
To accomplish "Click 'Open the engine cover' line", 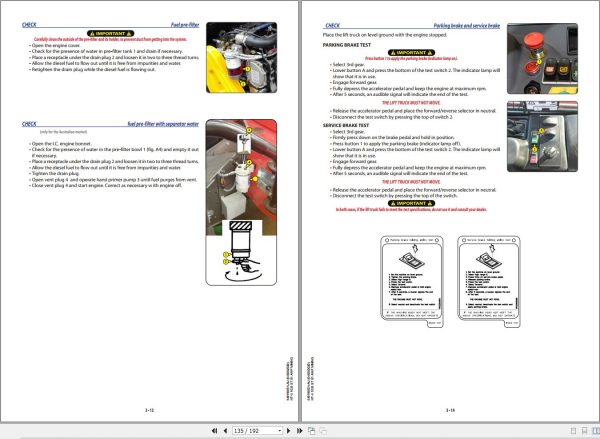I will pos(56,45).
